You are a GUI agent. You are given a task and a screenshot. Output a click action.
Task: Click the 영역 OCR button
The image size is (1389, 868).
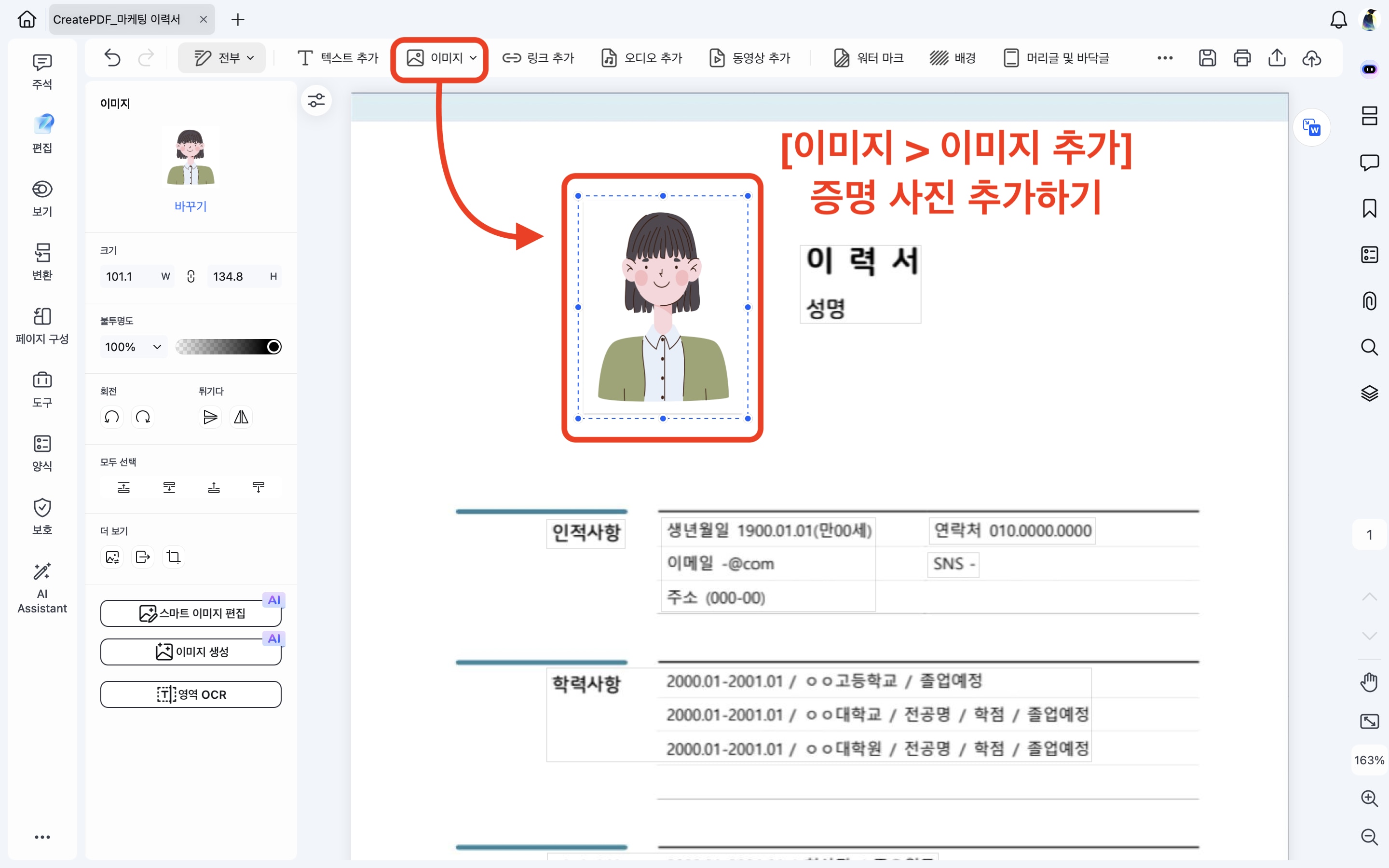(191, 694)
